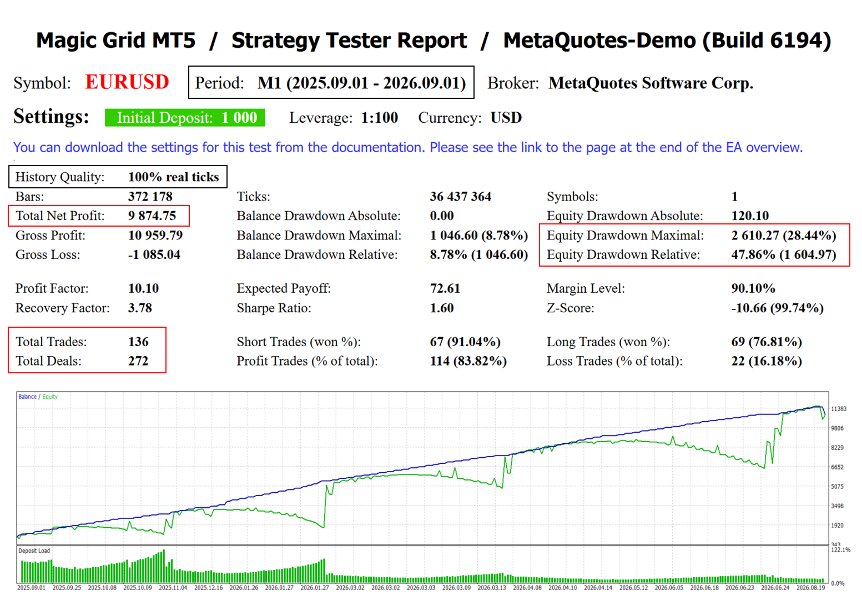Click Profit Trades value 114 (83.82%)
This screenshot has width=862, height=600.
point(468,361)
